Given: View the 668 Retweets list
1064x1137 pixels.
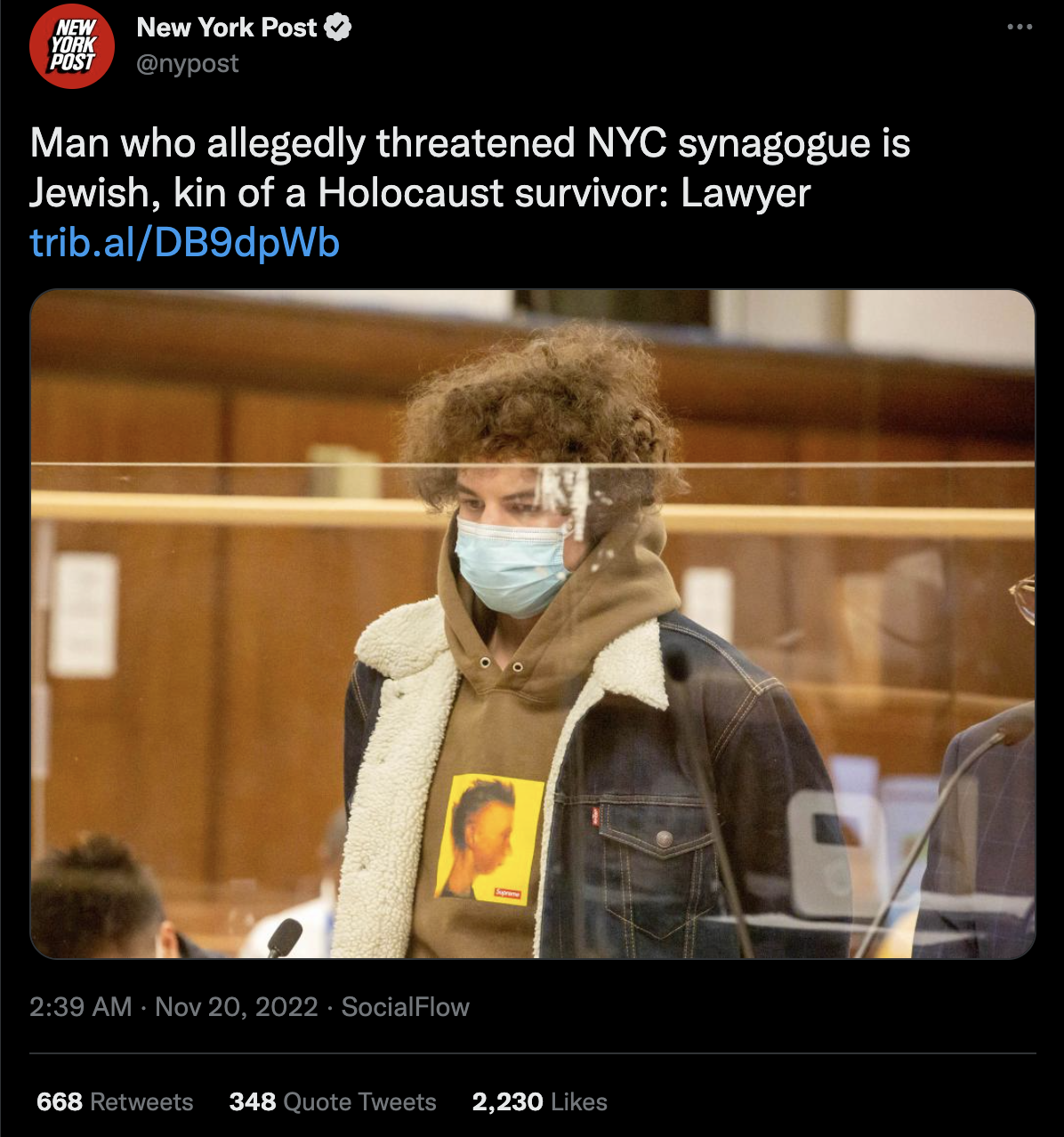Looking at the screenshot, I should tap(115, 1101).
